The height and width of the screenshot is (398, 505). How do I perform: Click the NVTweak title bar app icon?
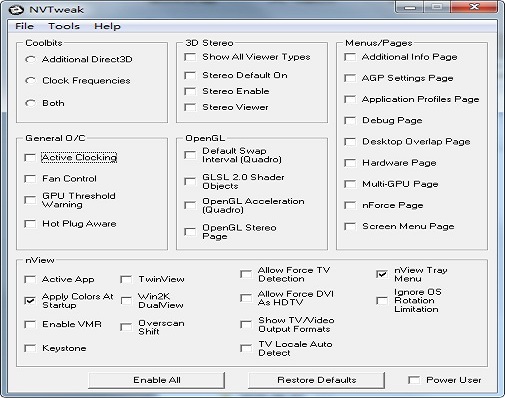[x=16, y=10]
